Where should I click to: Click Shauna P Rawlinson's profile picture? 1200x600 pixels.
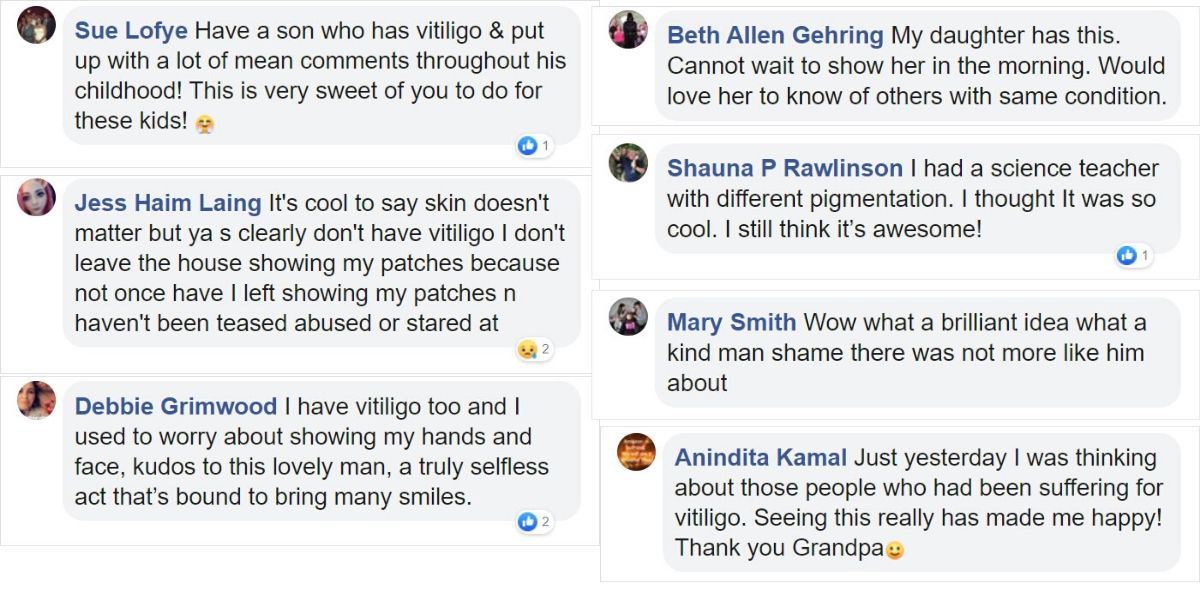point(629,162)
